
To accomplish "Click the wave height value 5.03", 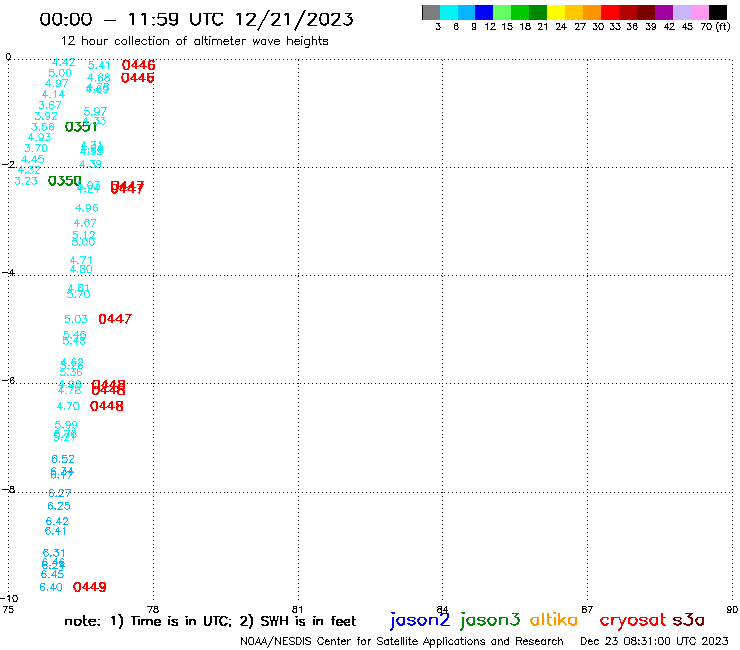I will point(76,320).
